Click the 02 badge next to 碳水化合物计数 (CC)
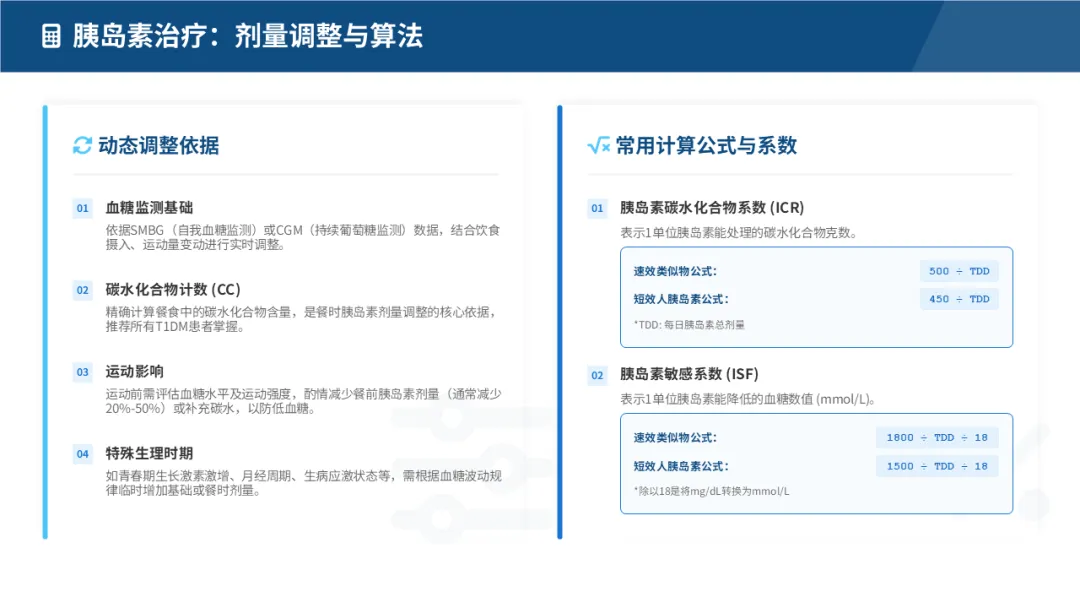 click(83, 290)
